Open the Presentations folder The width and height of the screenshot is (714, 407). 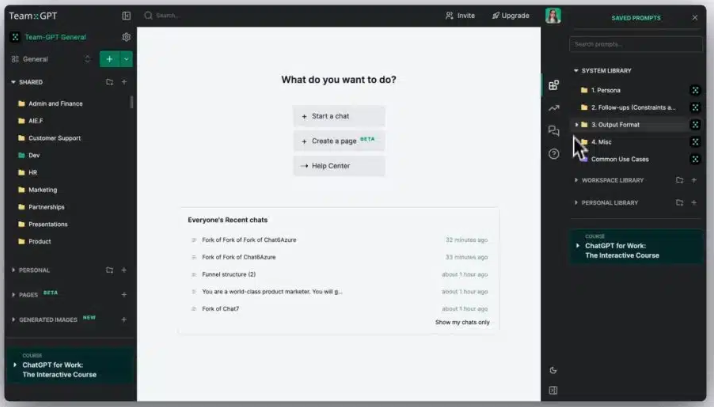point(42,224)
